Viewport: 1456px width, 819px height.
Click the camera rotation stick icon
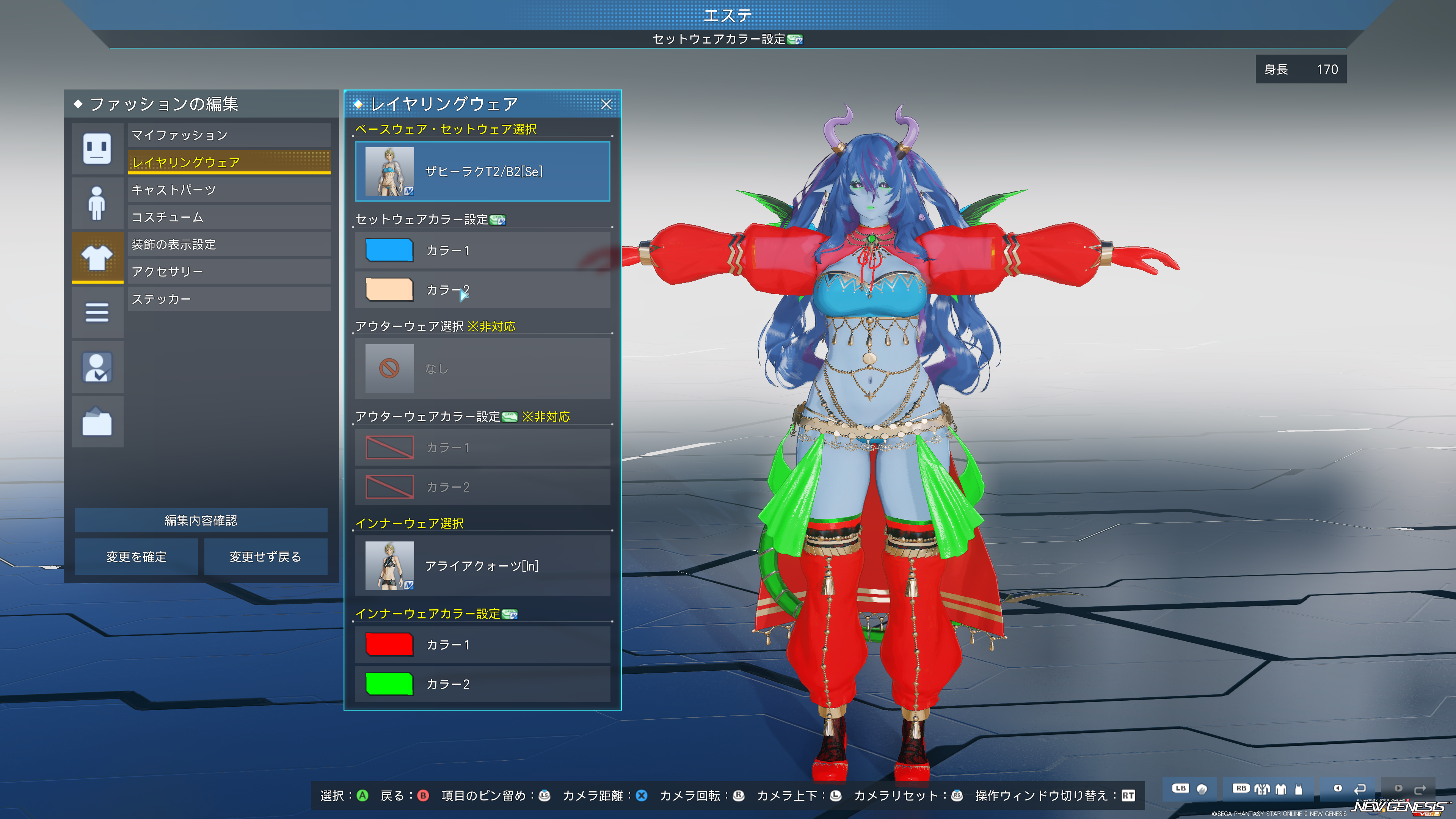(738, 795)
